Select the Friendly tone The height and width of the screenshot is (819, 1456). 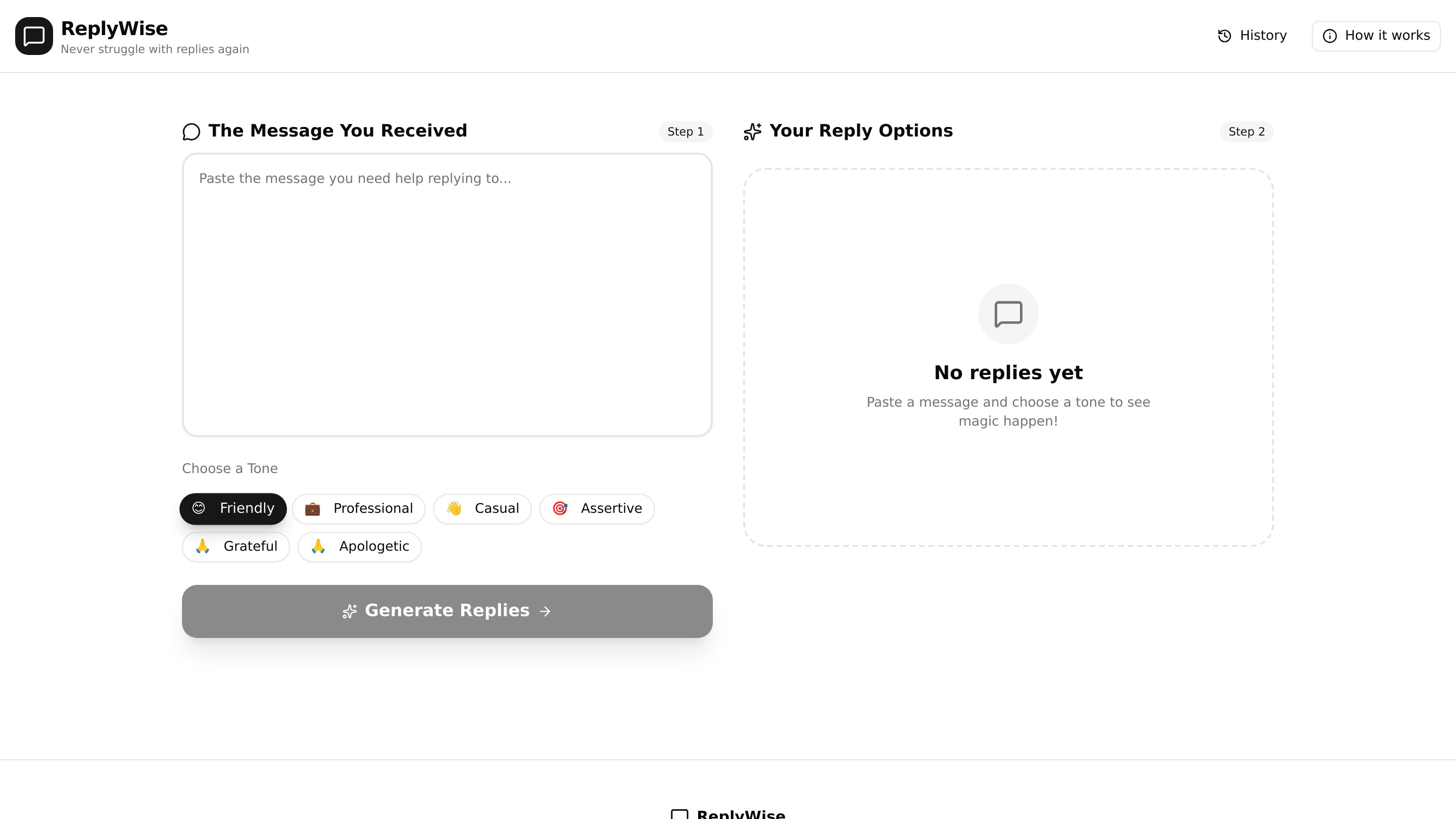[x=233, y=508]
